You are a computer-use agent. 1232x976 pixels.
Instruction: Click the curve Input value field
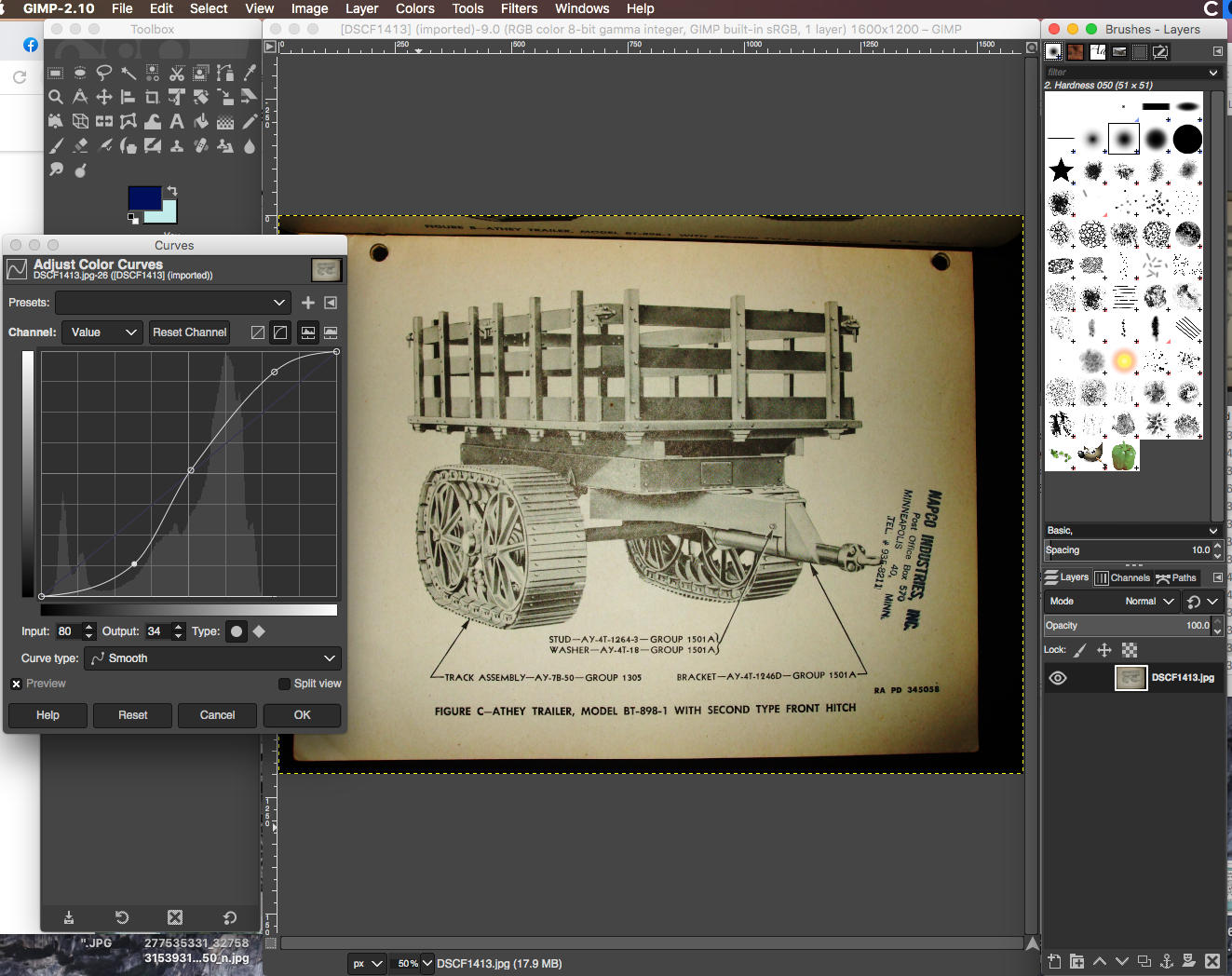click(68, 631)
